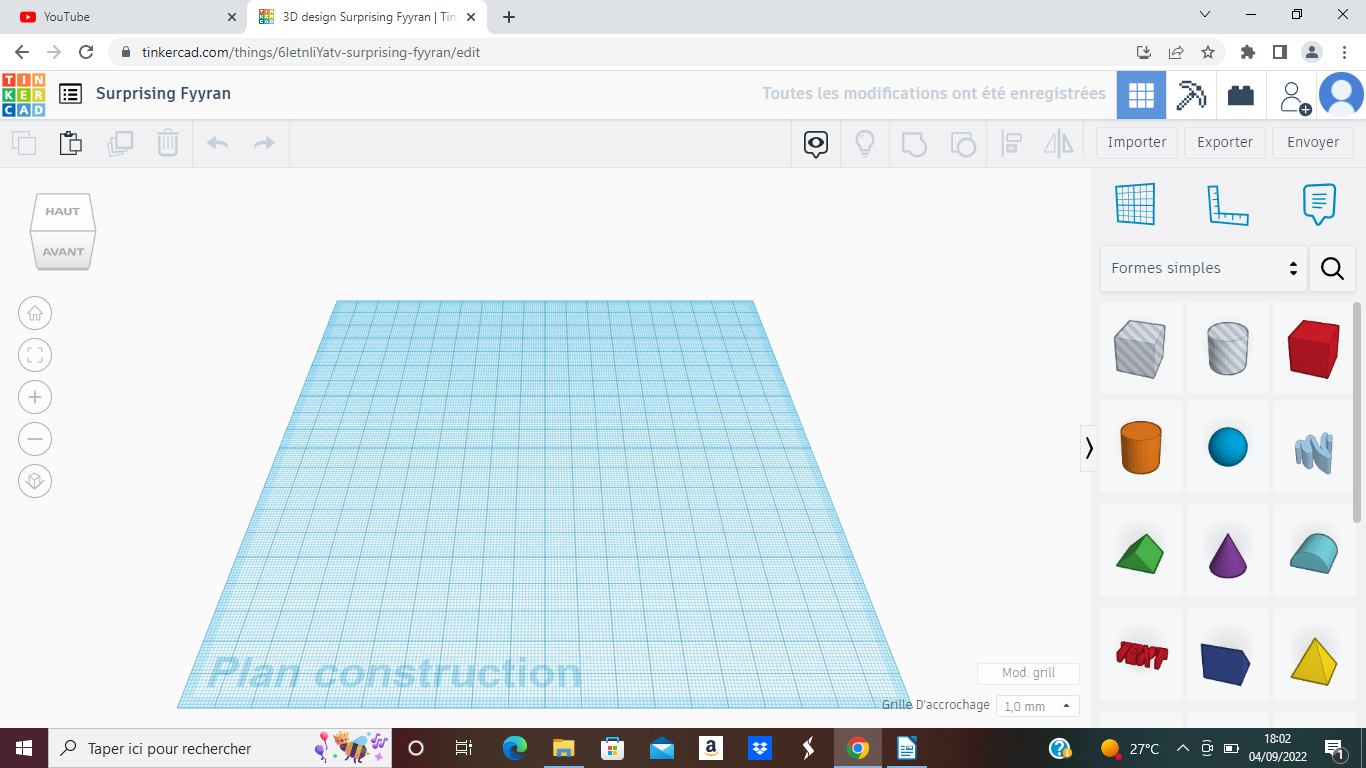Open the user profile avatar
The image size is (1366, 768).
click(1341, 95)
